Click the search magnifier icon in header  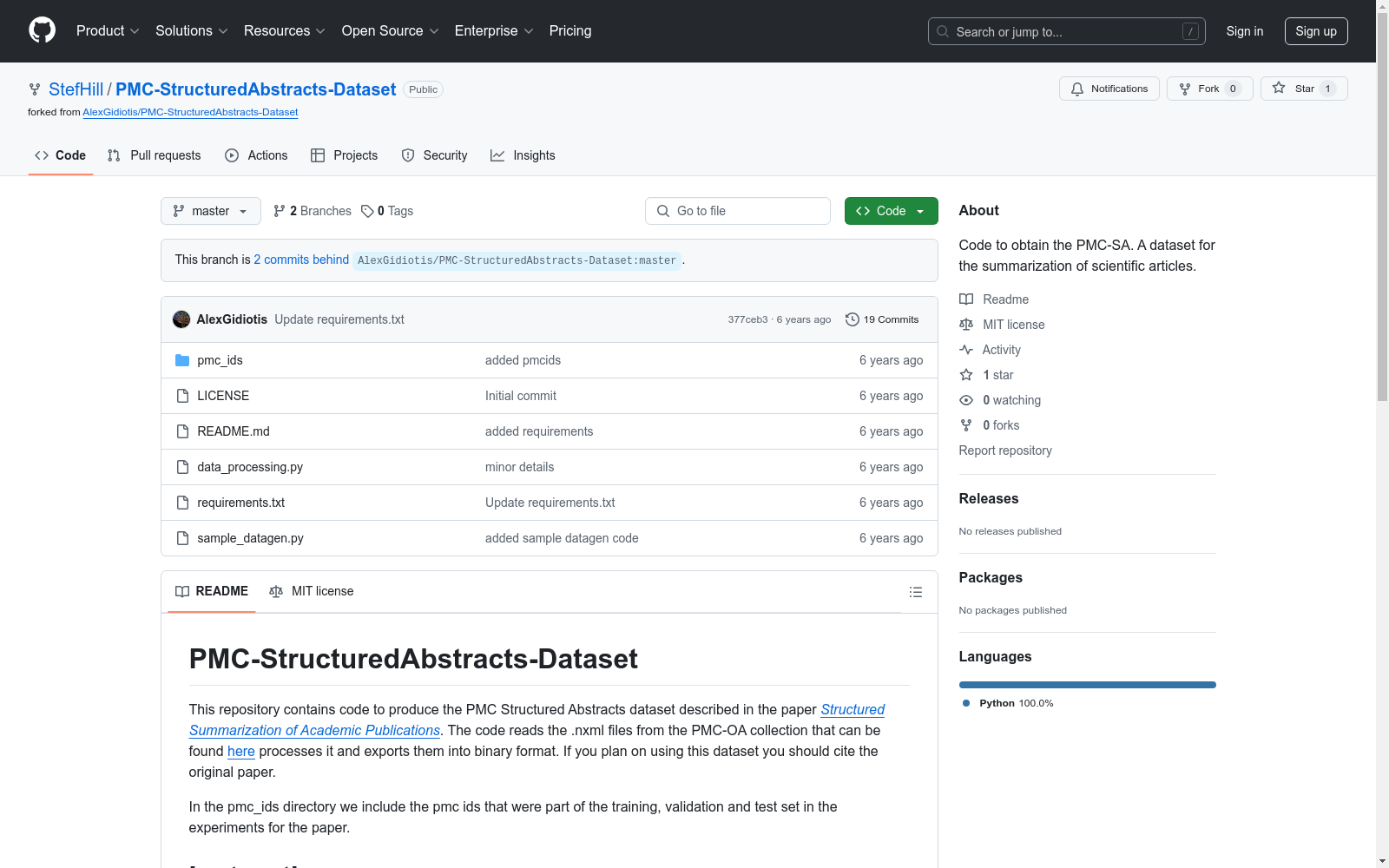[943, 31]
